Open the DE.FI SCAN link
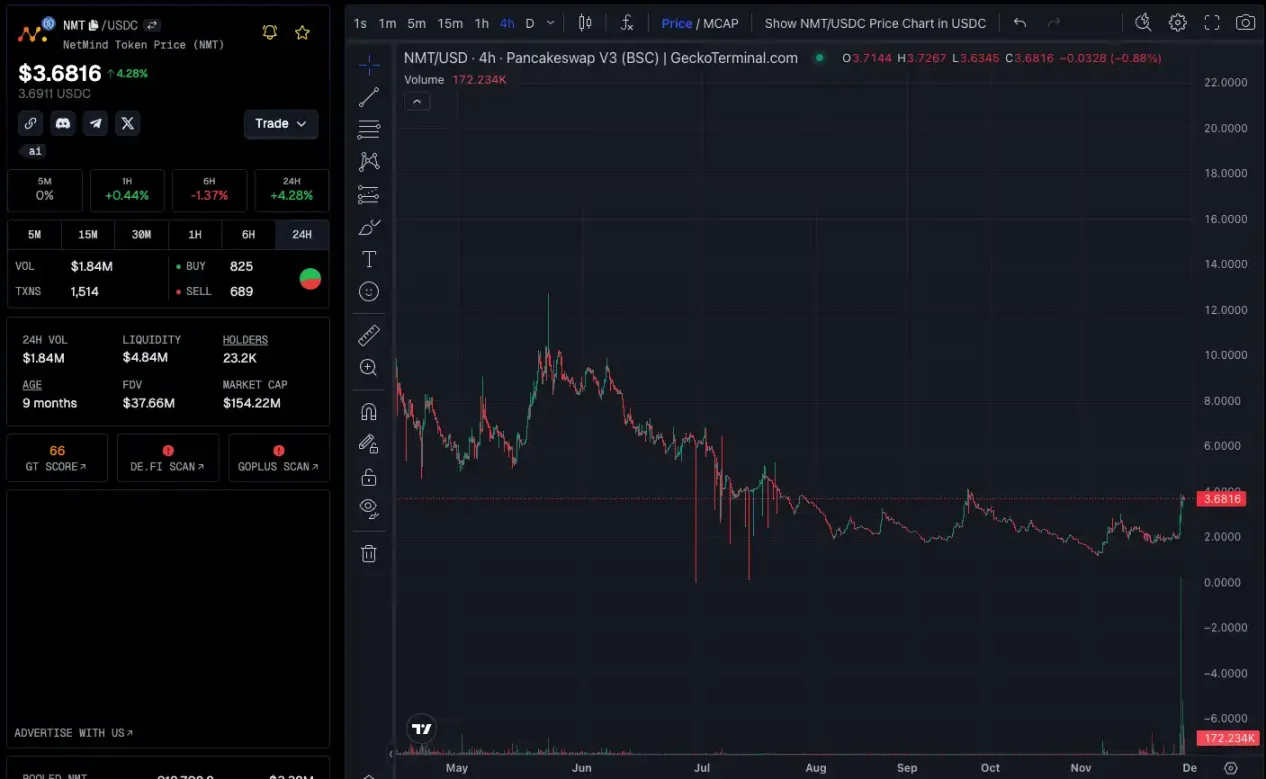Screen dimensions: 1266x779 click(168, 457)
